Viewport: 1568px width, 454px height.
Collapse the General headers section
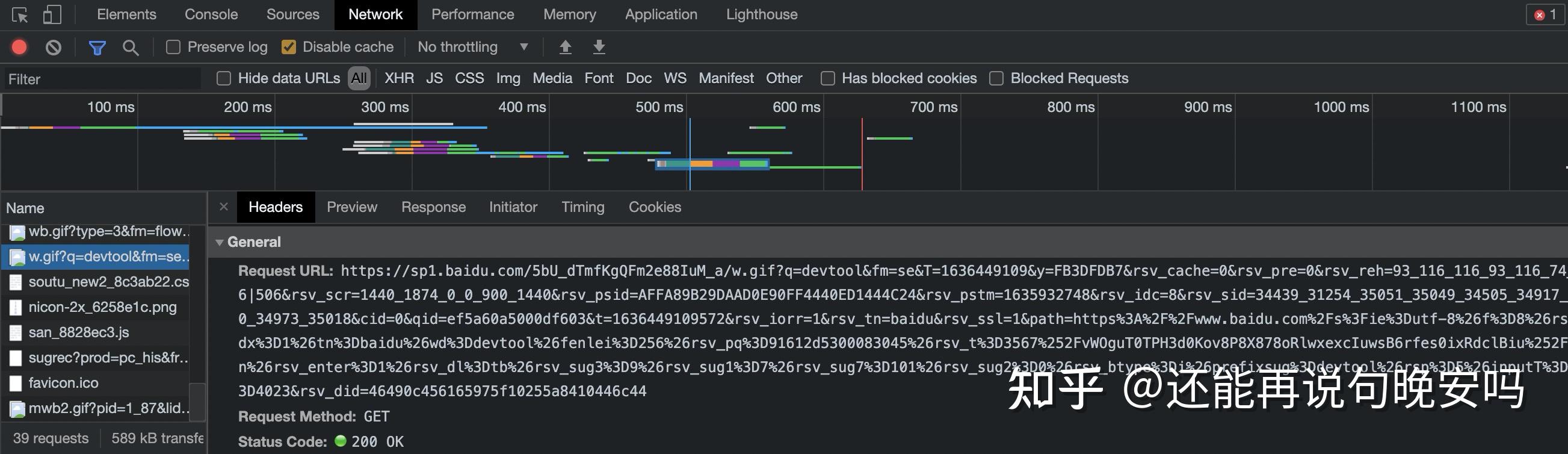[x=219, y=243]
